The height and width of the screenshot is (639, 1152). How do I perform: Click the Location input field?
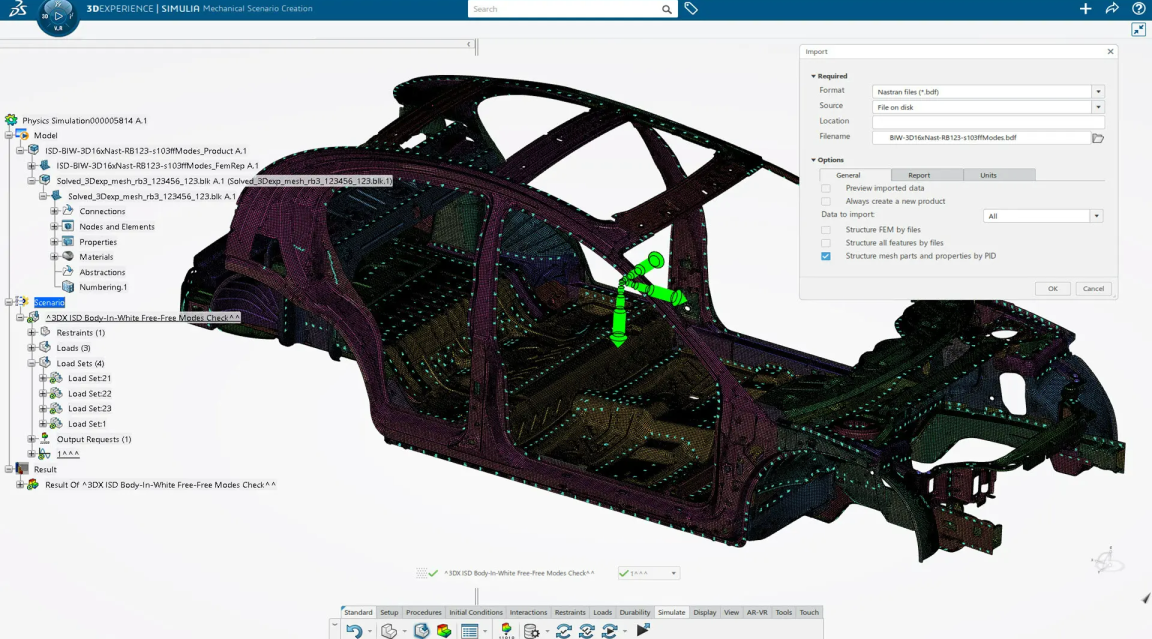tap(987, 121)
